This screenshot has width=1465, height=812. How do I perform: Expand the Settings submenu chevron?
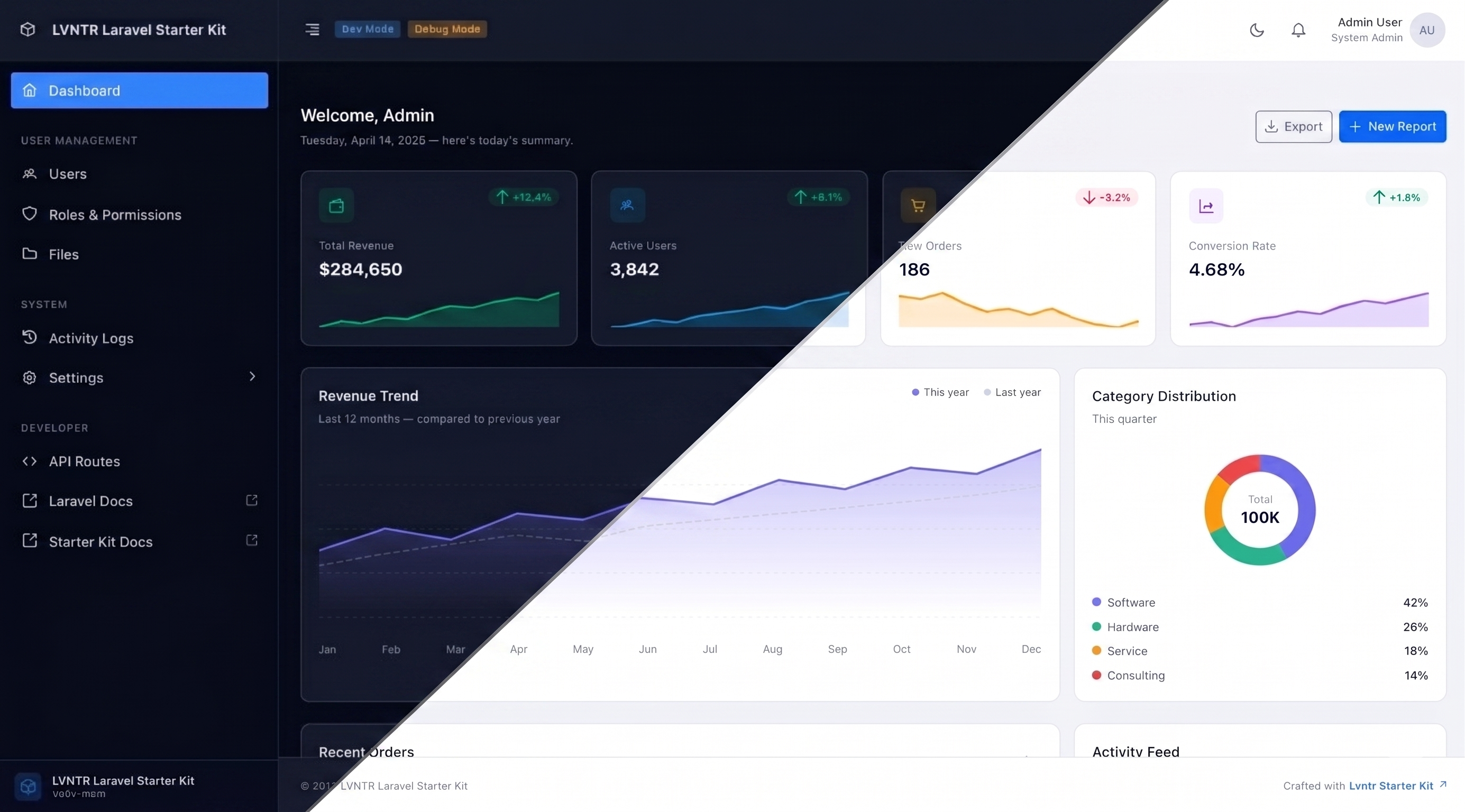[252, 376]
